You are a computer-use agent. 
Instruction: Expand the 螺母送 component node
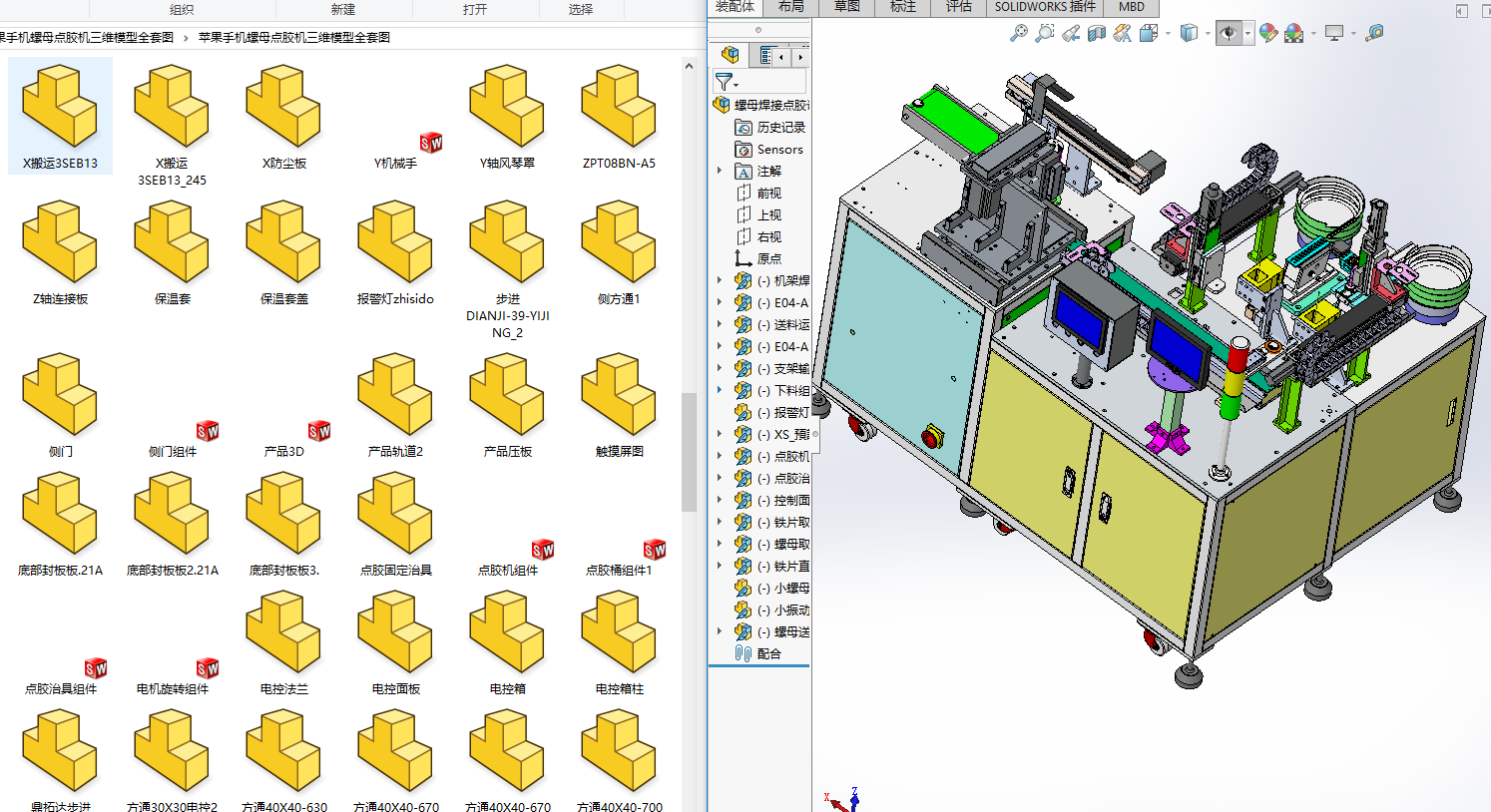(x=720, y=631)
